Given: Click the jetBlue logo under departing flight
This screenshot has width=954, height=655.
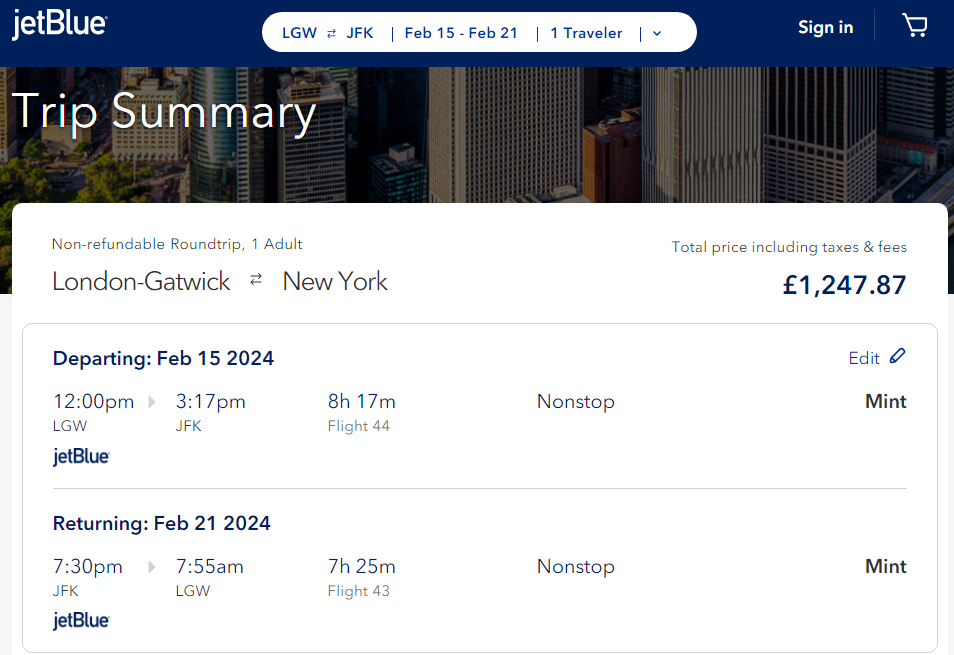Looking at the screenshot, I should (81, 457).
